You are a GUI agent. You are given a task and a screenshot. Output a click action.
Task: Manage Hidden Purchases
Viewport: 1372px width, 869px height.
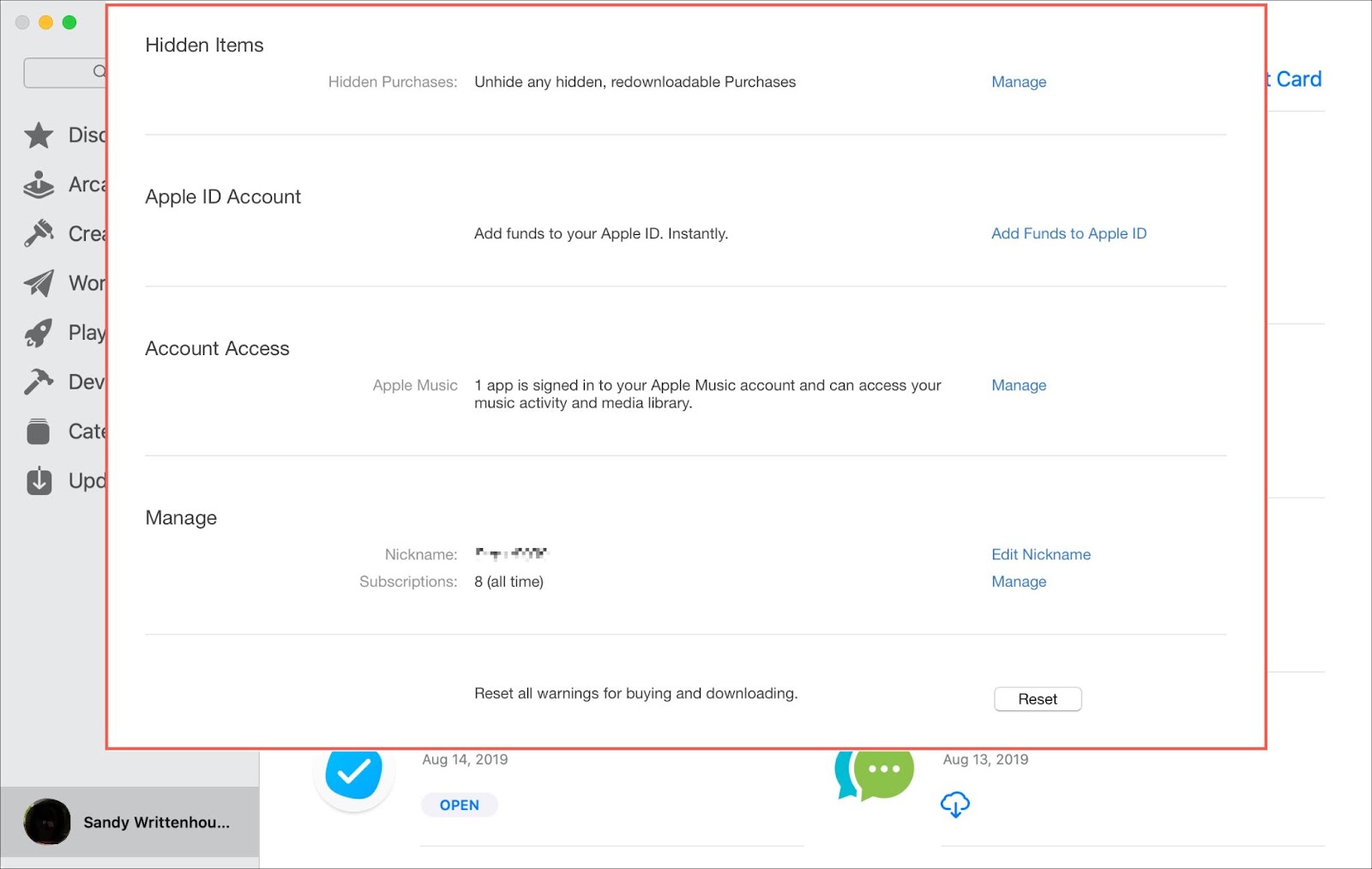(1019, 82)
